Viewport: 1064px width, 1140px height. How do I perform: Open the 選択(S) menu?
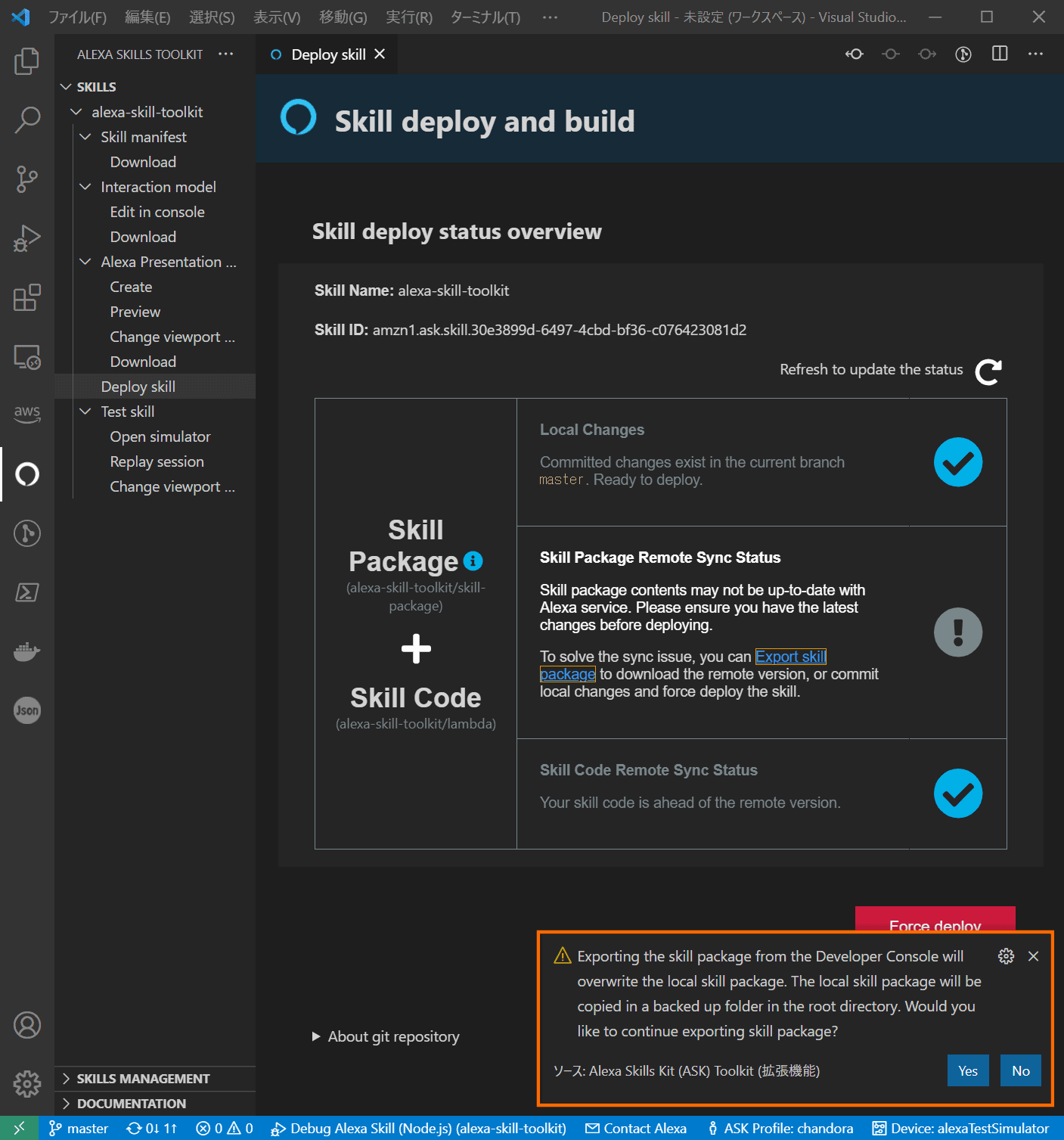click(x=212, y=17)
